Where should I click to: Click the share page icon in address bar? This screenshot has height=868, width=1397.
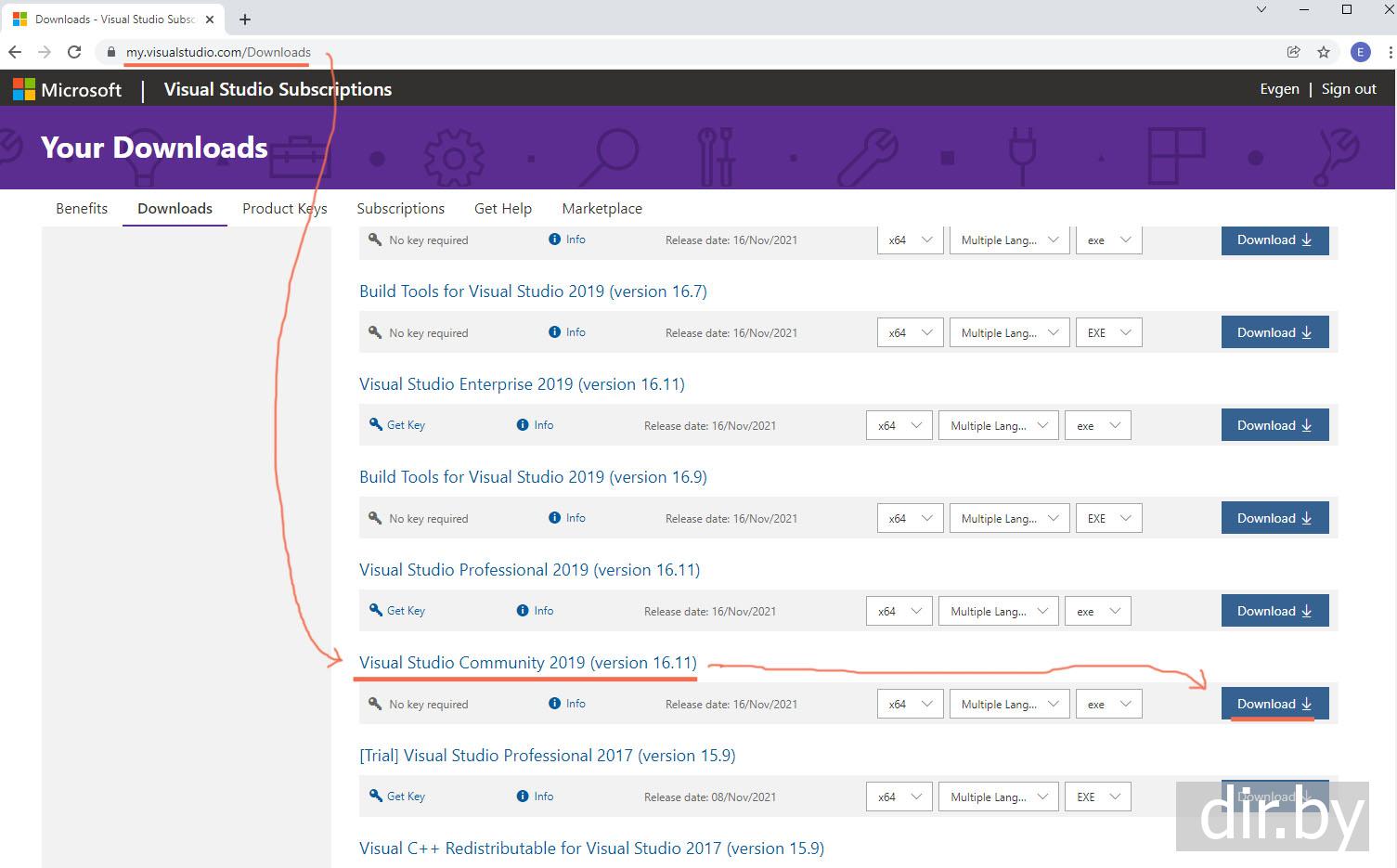point(1293,52)
